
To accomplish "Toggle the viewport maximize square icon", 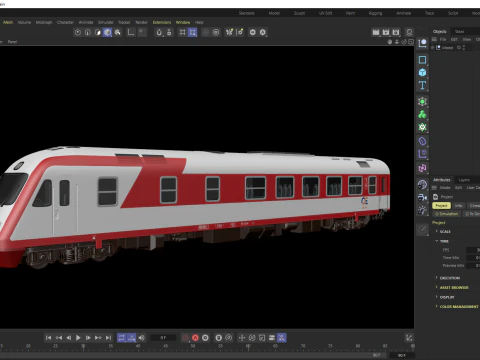I will [411, 42].
